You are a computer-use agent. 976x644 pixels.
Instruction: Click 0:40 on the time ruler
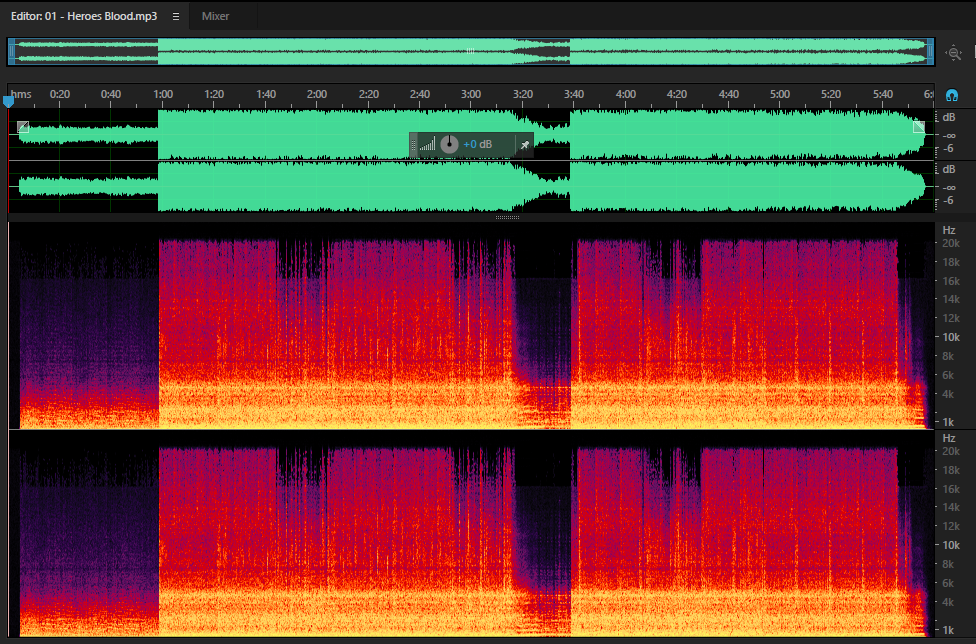coord(111,94)
